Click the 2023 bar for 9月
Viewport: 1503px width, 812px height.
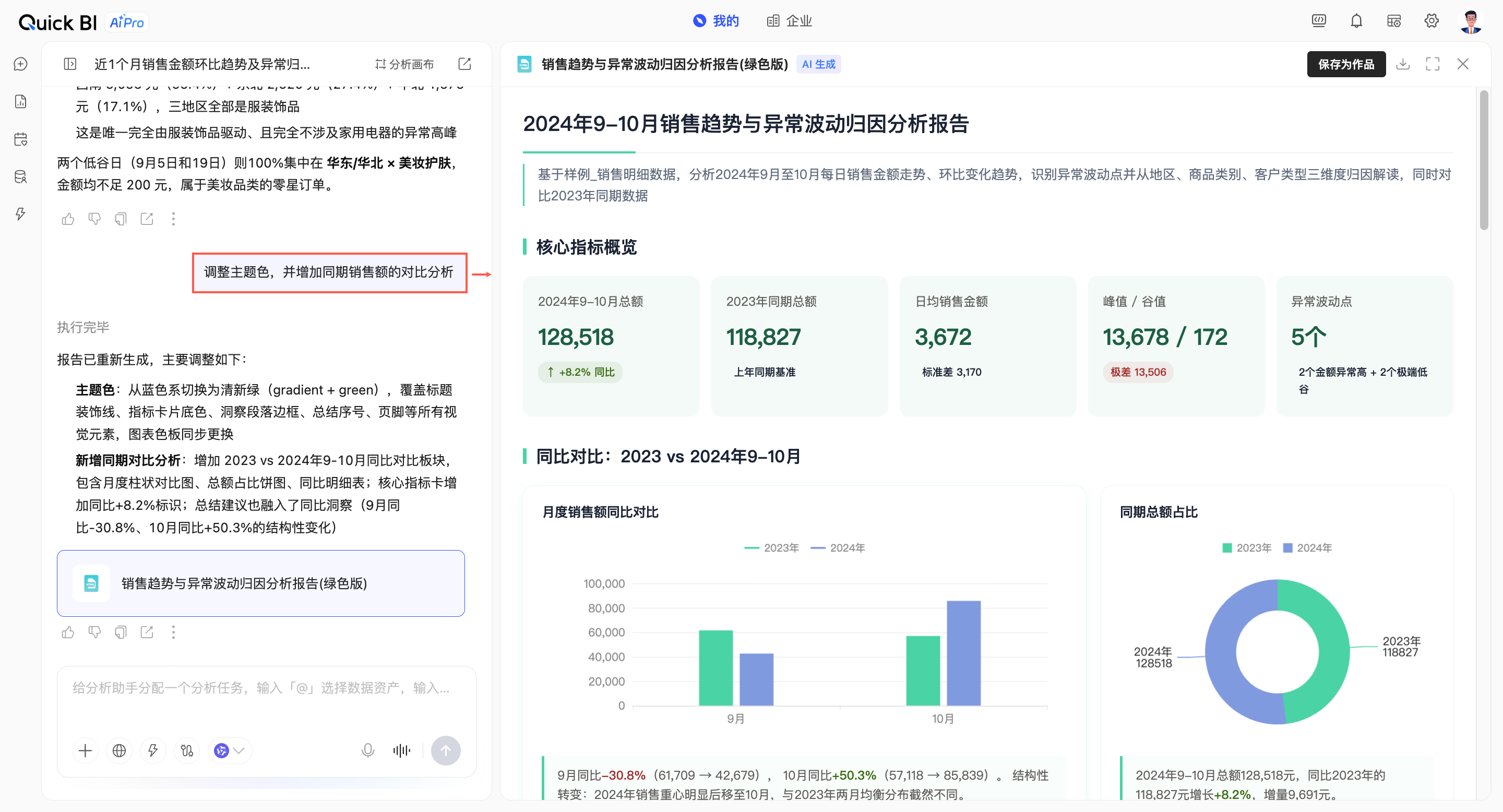(x=716, y=668)
